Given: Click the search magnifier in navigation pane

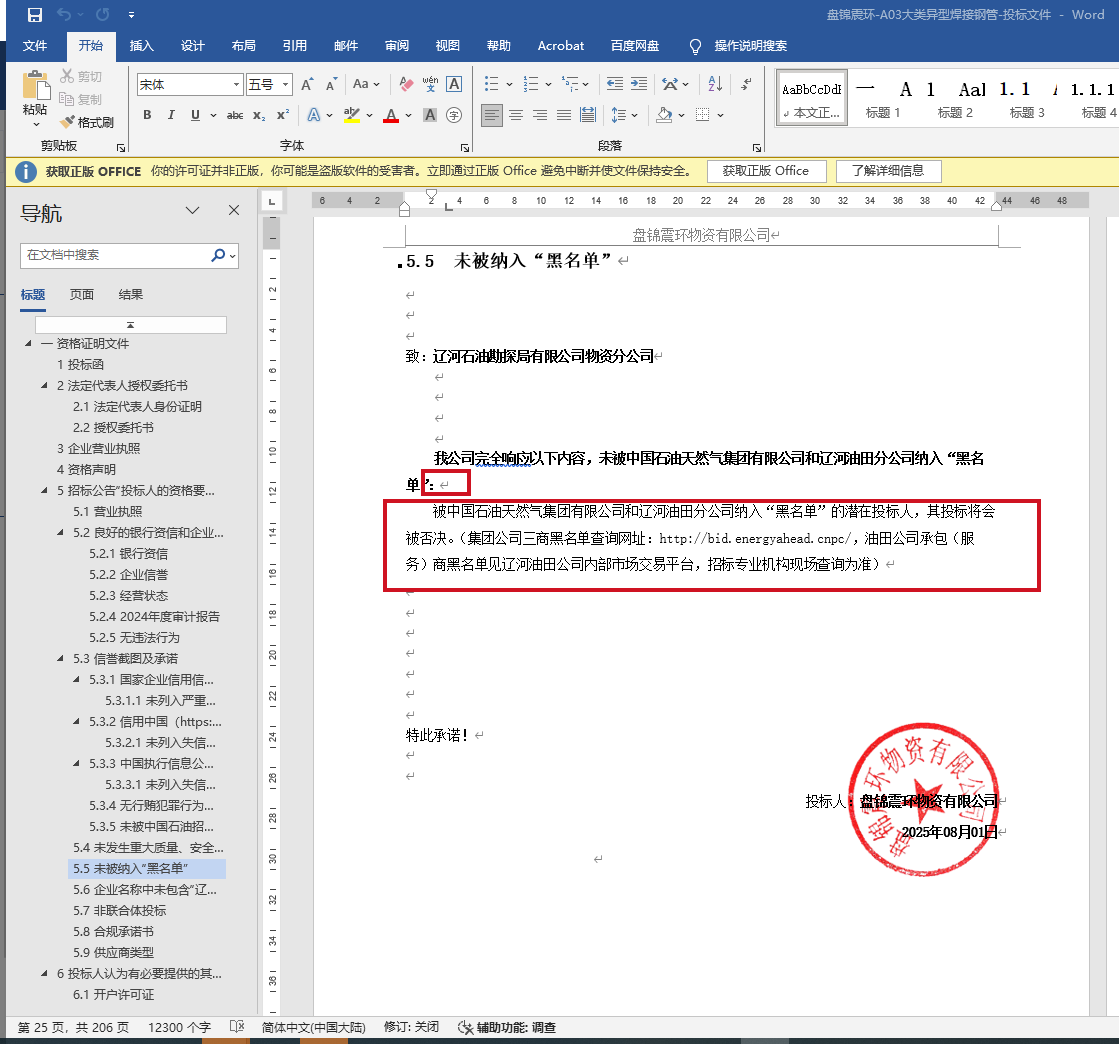Looking at the screenshot, I should pos(218,255).
